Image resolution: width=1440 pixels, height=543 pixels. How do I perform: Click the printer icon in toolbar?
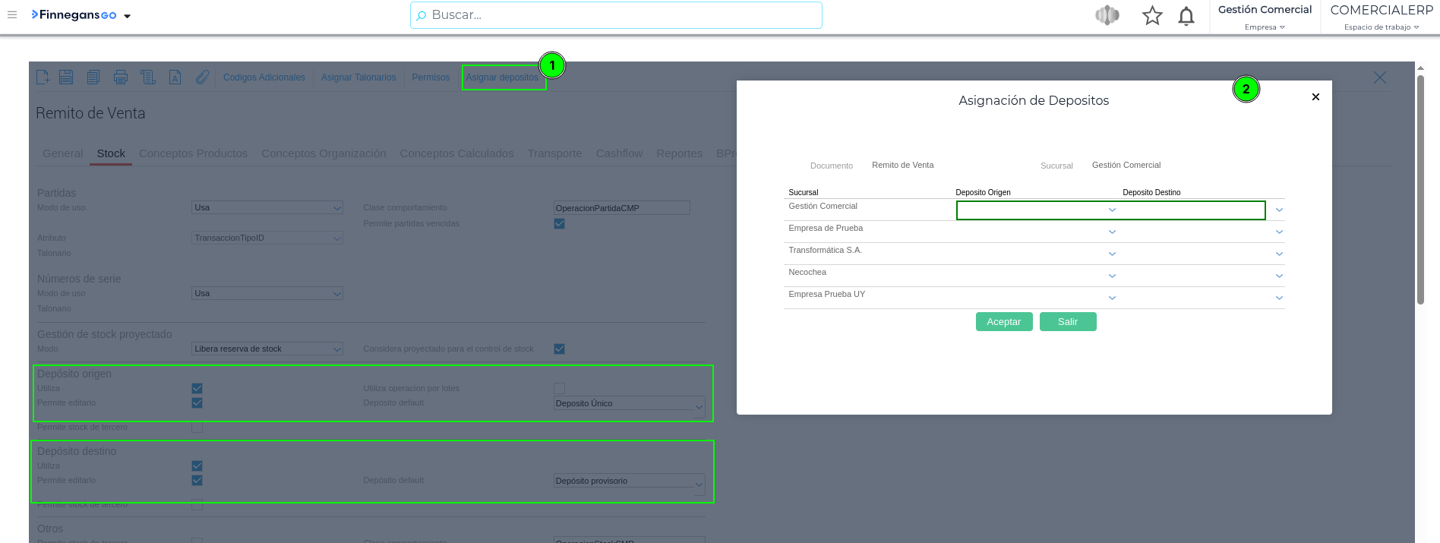coord(120,77)
